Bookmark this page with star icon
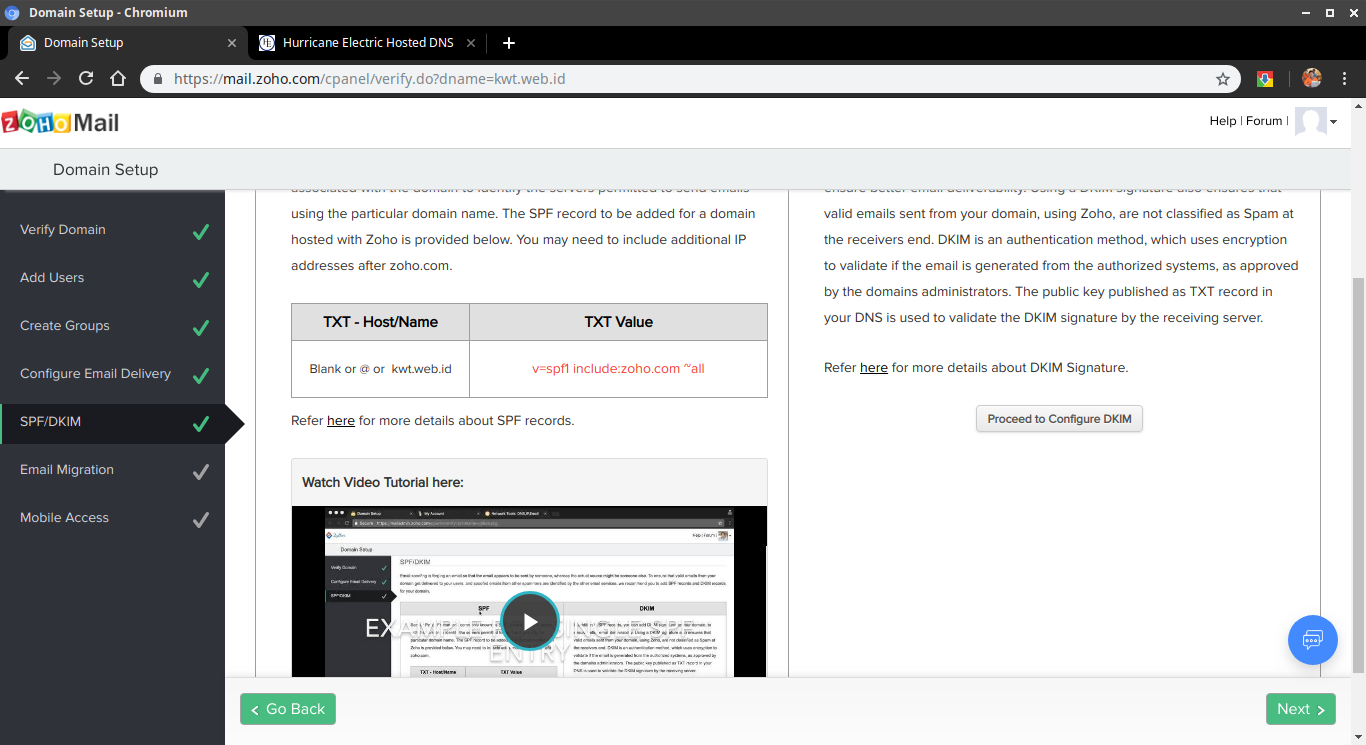This screenshot has height=745, width=1366. click(x=1222, y=79)
